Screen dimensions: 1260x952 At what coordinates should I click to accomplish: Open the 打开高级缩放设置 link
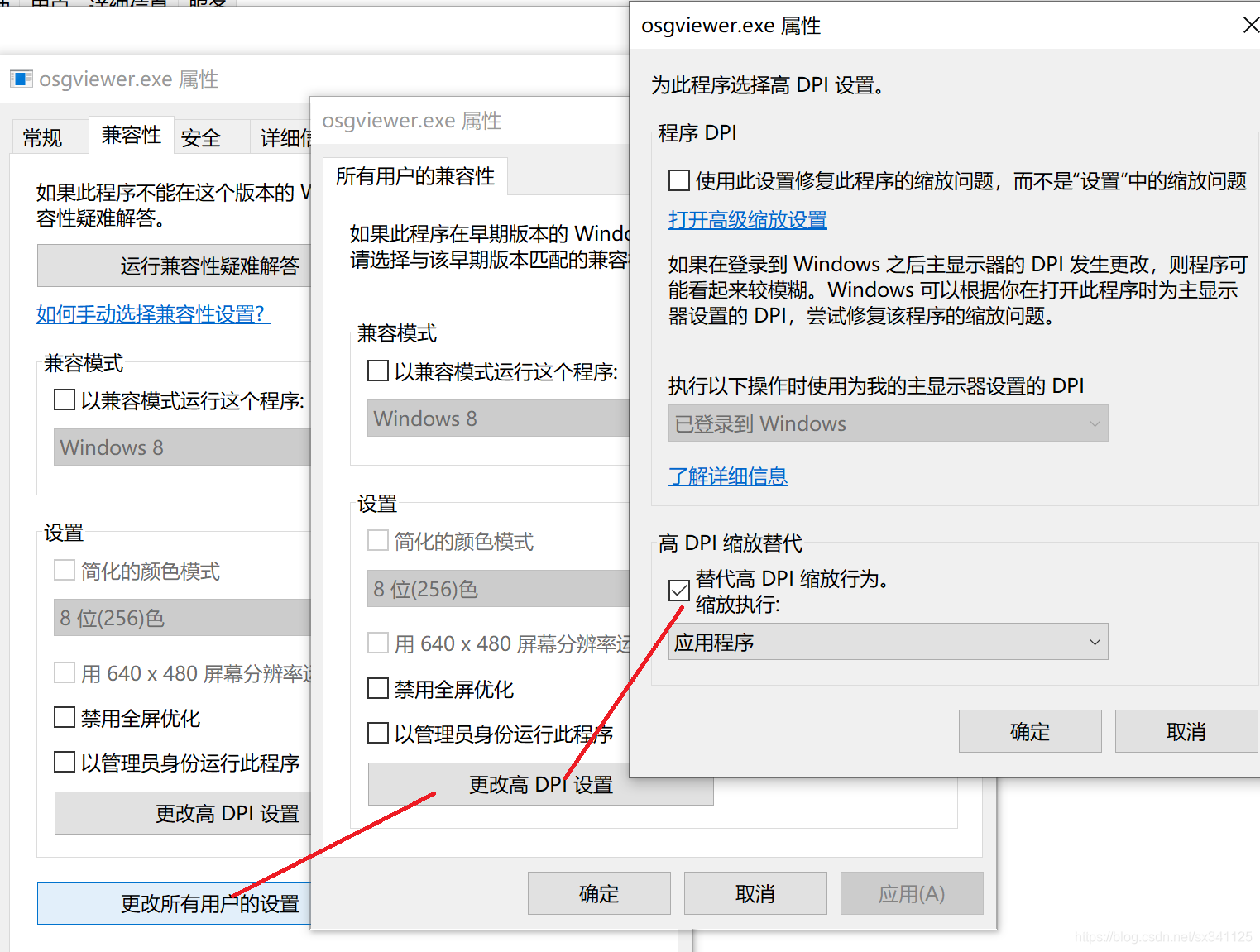pos(748,220)
